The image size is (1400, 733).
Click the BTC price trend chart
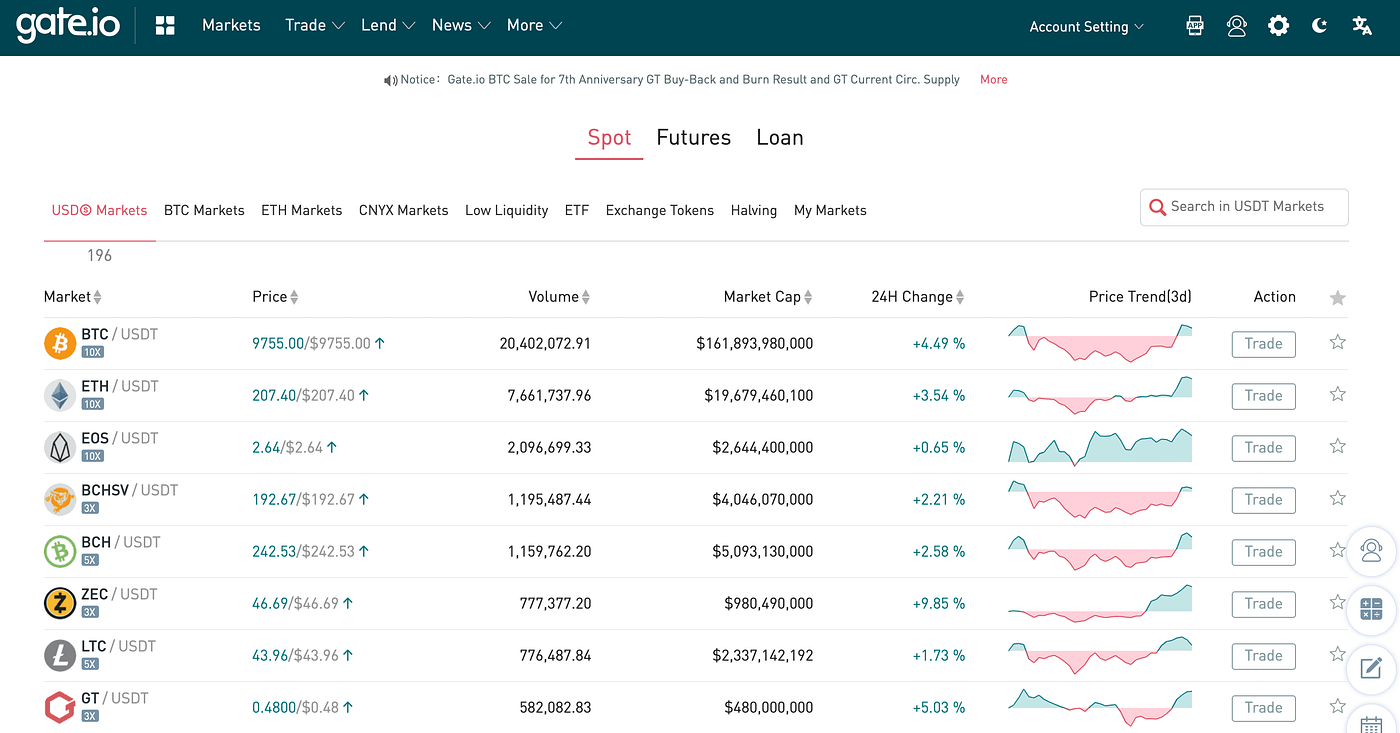click(x=1100, y=343)
